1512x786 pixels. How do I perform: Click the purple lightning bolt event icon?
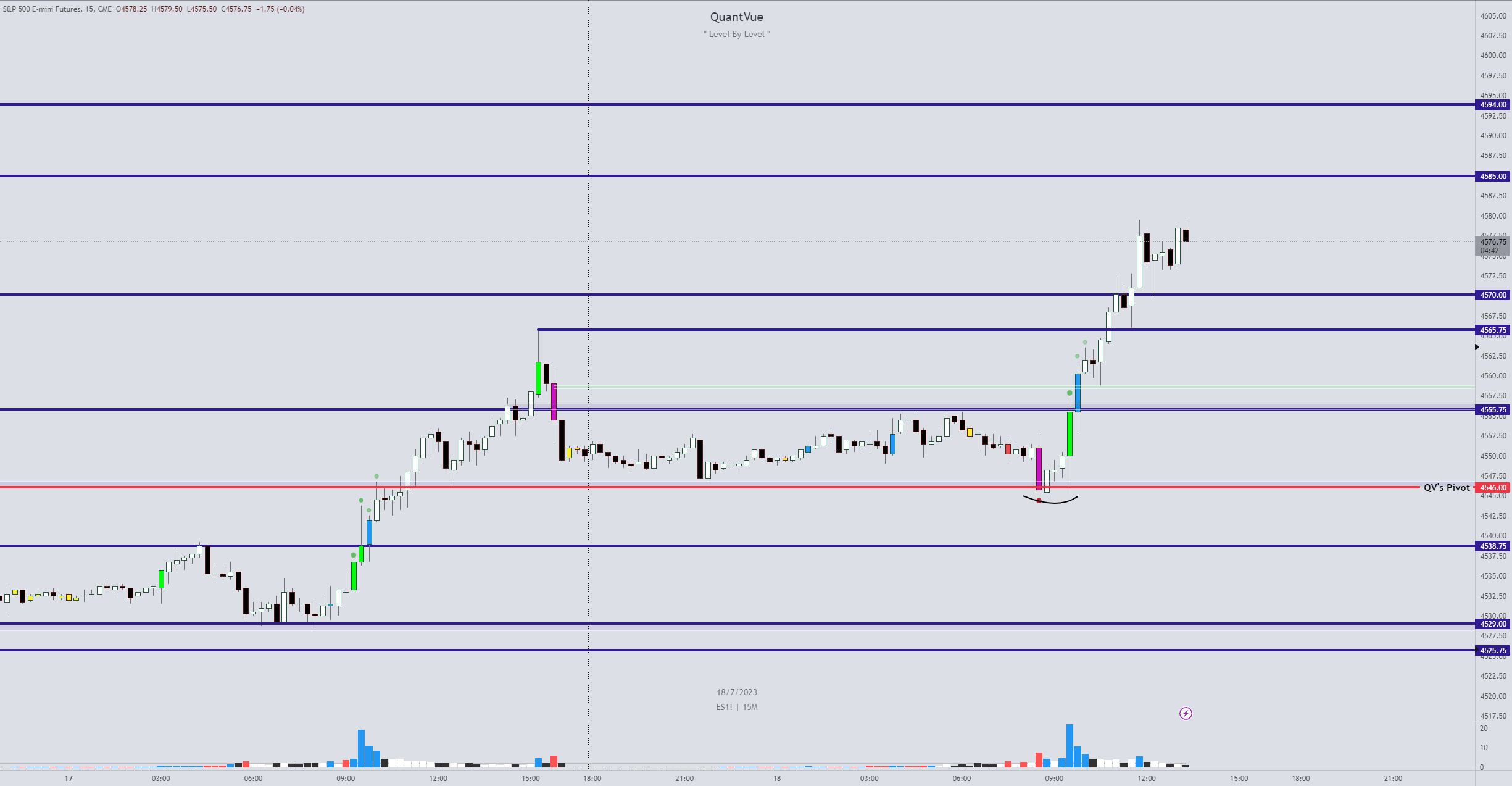click(1186, 714)
